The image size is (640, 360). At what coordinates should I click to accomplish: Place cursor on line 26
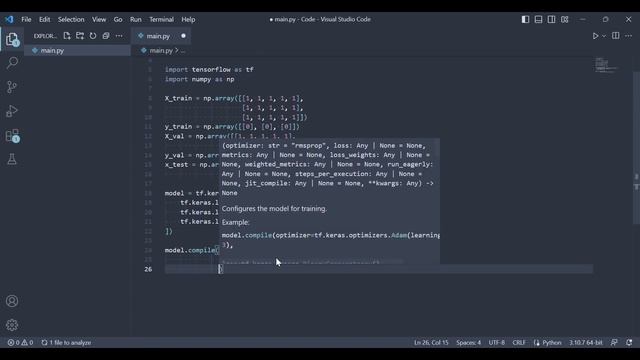[379, 269]
